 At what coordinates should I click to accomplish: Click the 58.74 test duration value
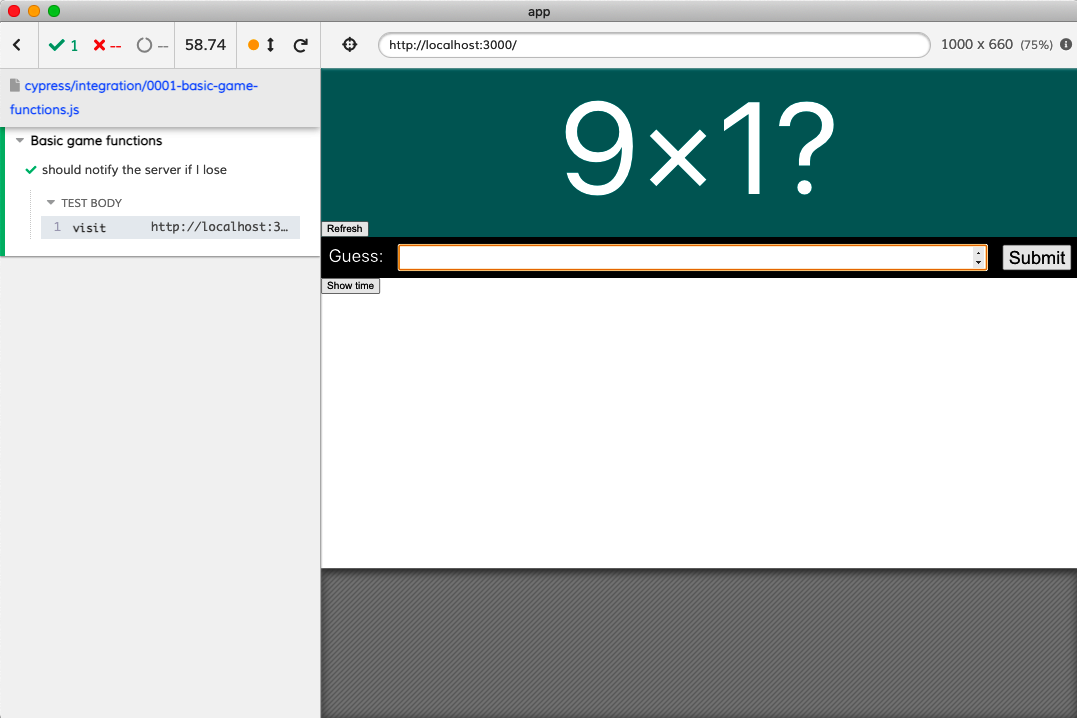(205, 45)
